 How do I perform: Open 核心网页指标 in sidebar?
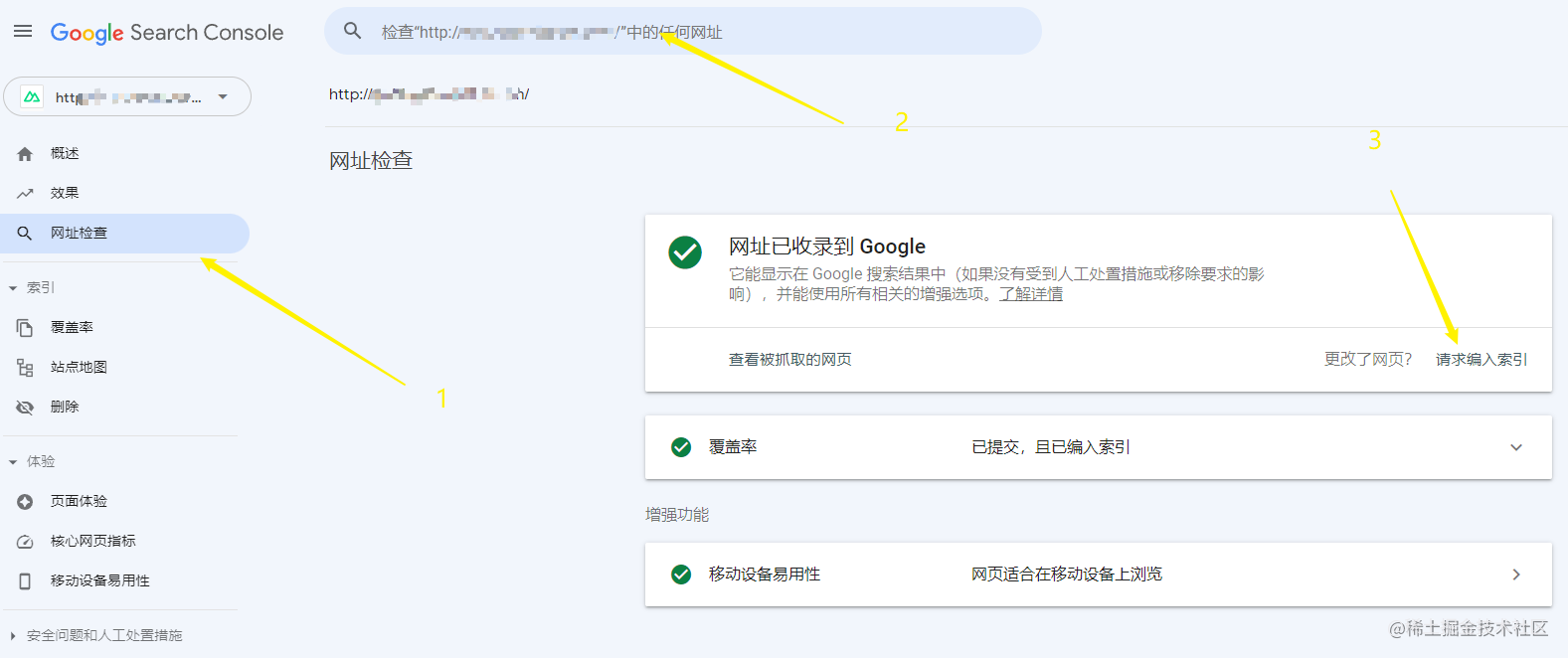pos(124,542)
